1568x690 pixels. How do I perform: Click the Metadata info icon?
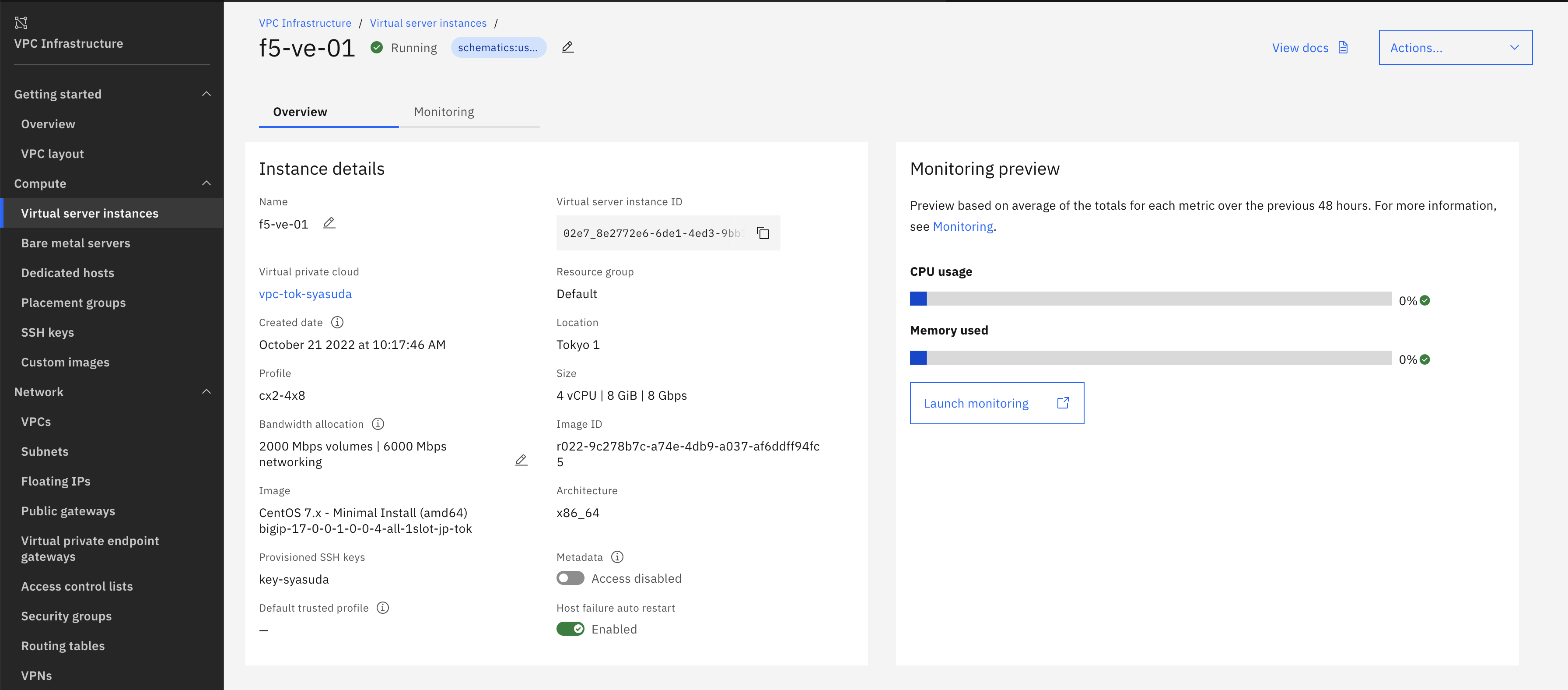pyautogui.click(x=617, y=556)
